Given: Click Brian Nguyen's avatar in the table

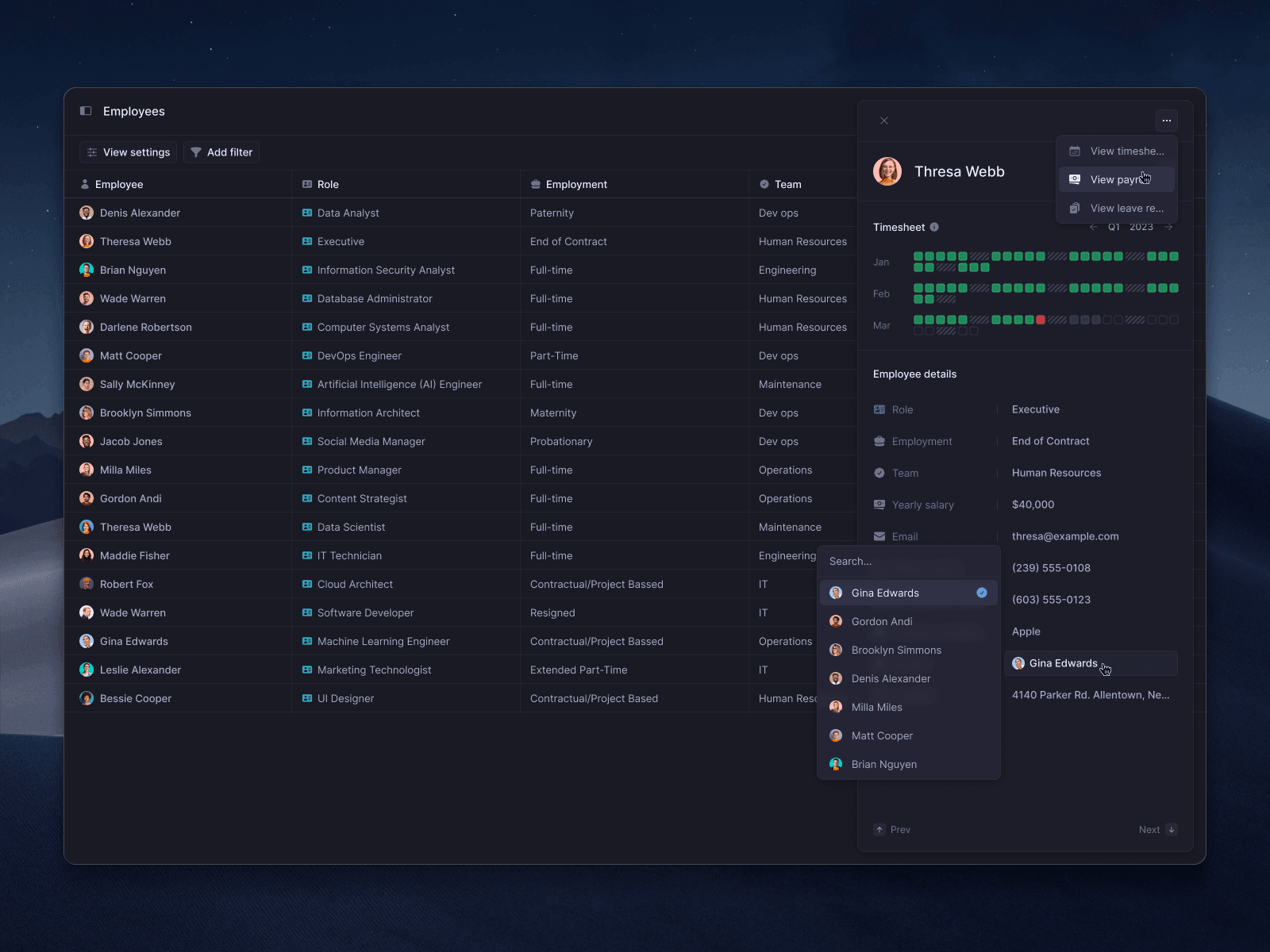Looking at the screenshot, I should 87,270.
